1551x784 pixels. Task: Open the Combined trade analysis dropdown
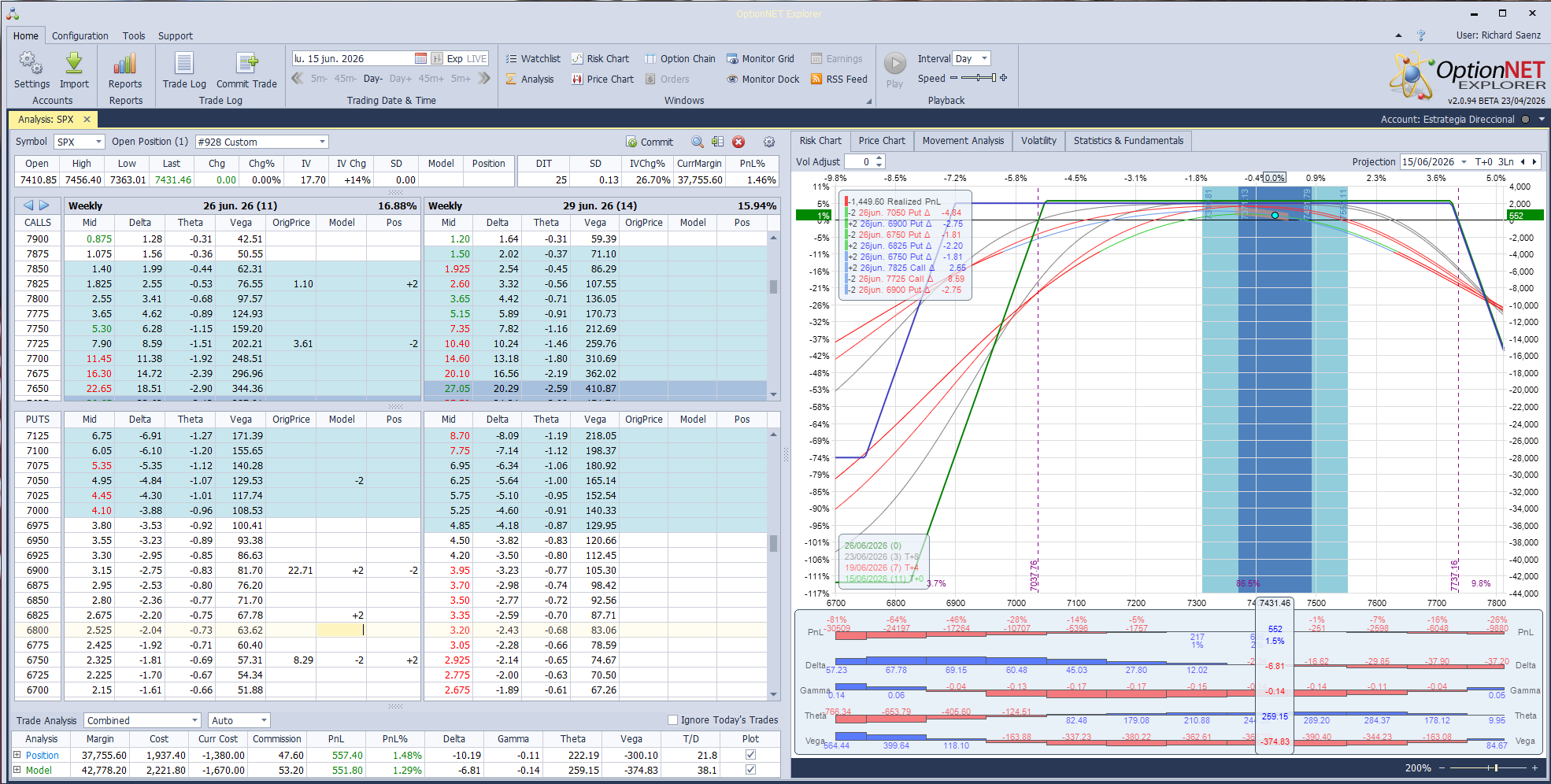194,720
